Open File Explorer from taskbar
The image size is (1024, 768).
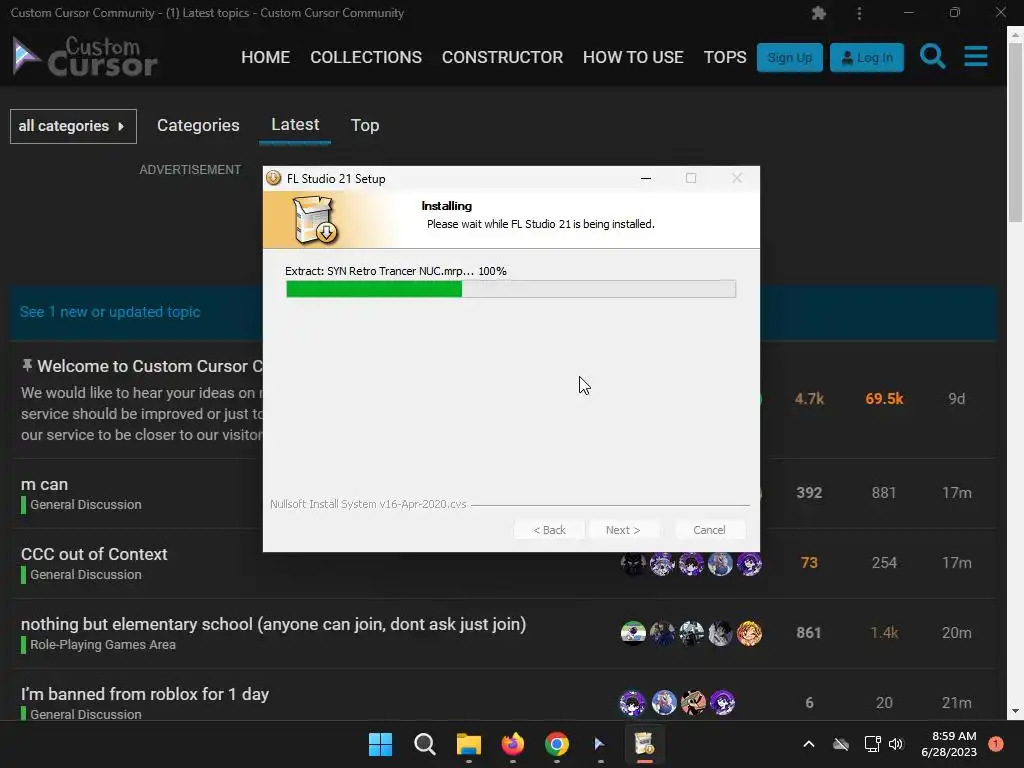468,744
